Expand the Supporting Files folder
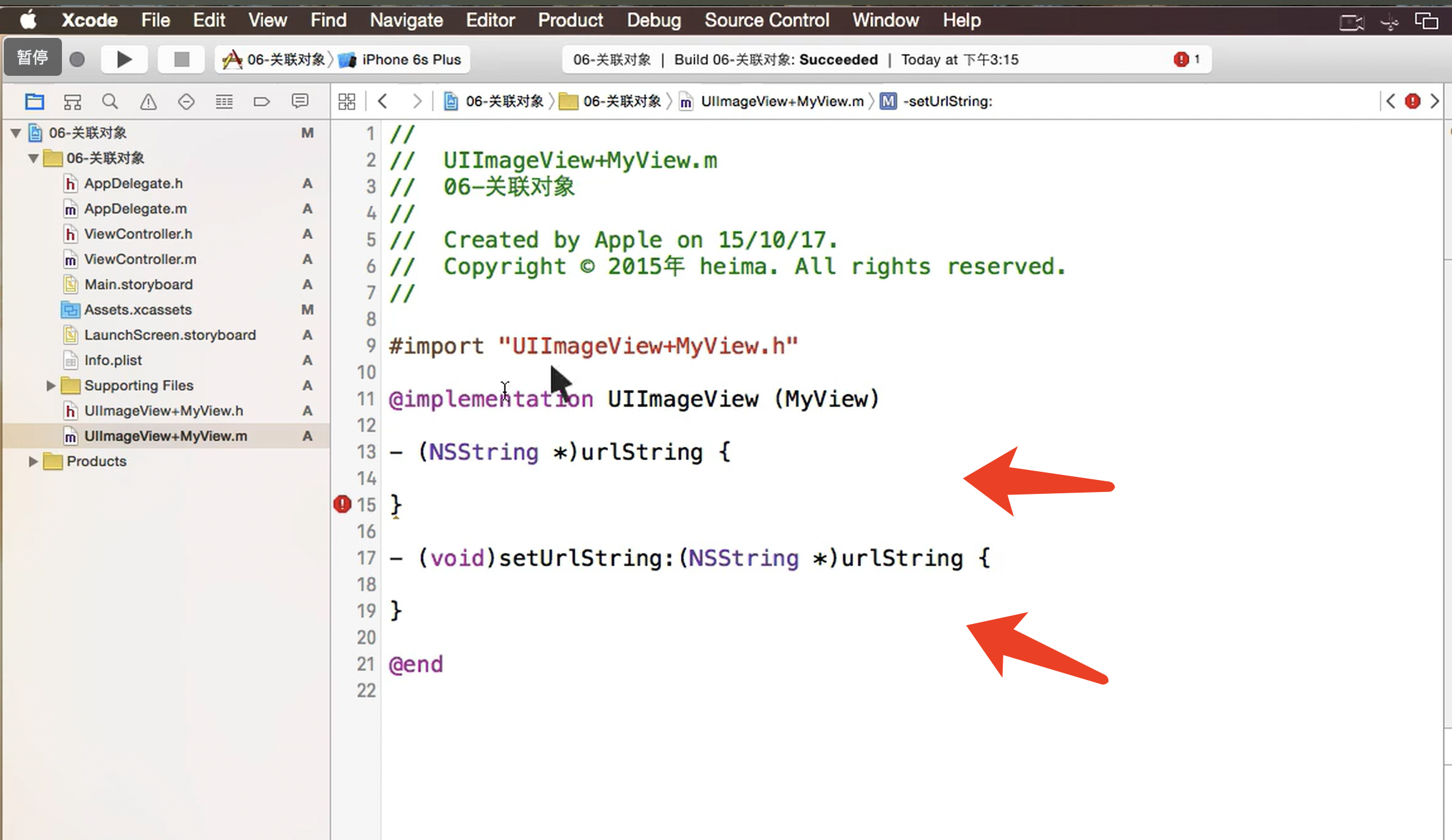The image size is (1452, 840). [51, 385]
